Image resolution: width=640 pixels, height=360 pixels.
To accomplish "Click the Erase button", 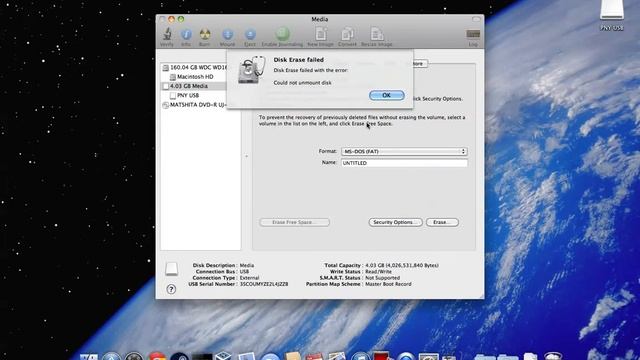I will tap(442, 222).
